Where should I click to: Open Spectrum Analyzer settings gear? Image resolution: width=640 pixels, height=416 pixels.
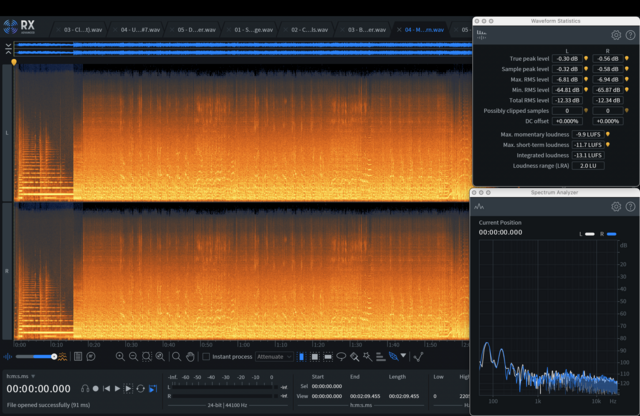click(x=616, y=207)
